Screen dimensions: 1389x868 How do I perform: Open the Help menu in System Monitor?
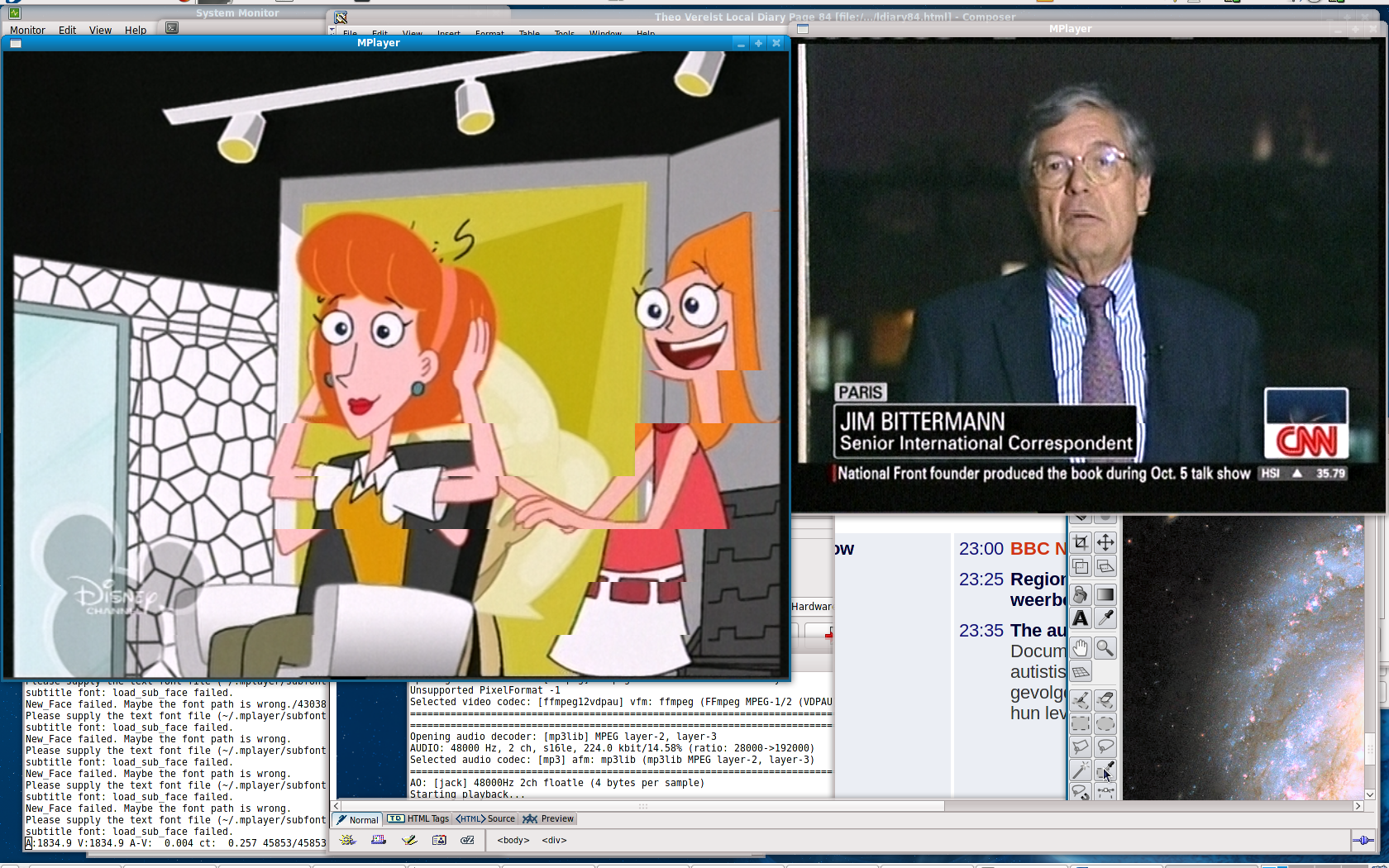(136, 30)
